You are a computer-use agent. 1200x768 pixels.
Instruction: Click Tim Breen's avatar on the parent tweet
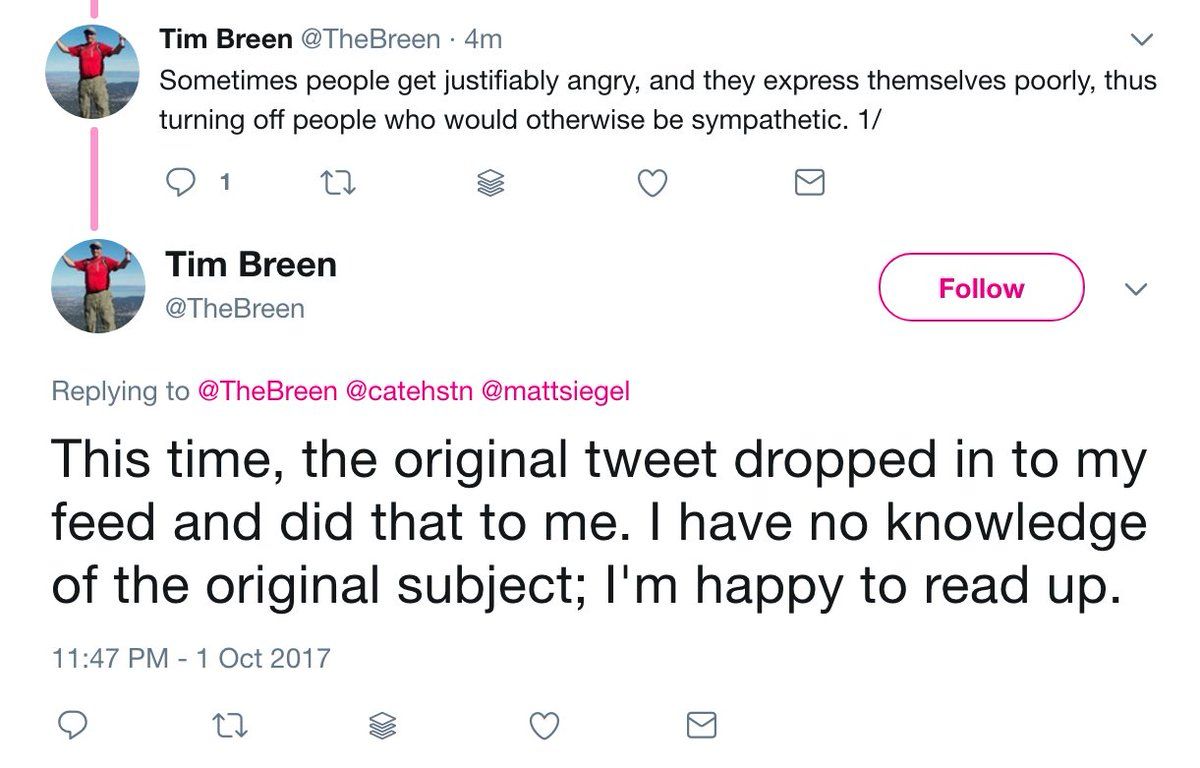[93, 72]
